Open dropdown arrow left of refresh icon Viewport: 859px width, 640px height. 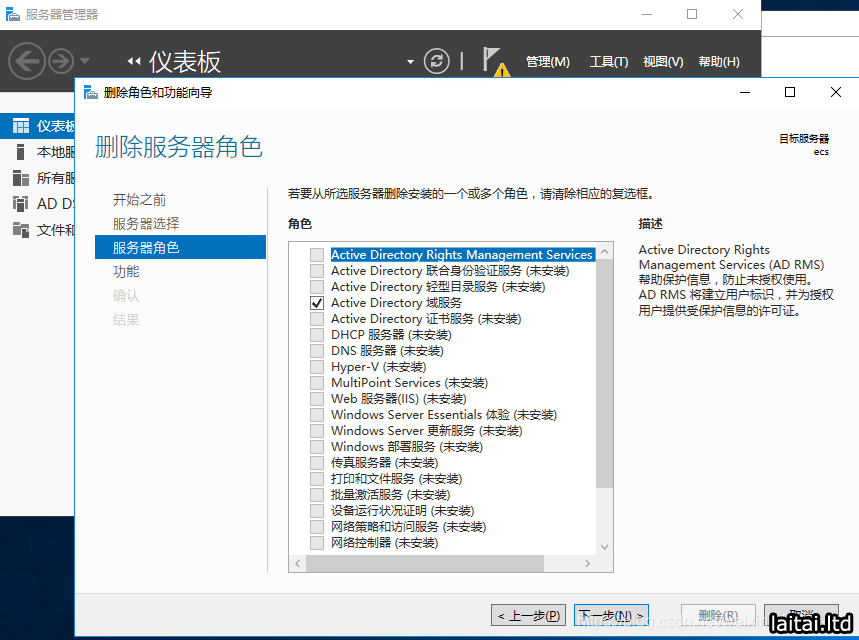(410, 62)
